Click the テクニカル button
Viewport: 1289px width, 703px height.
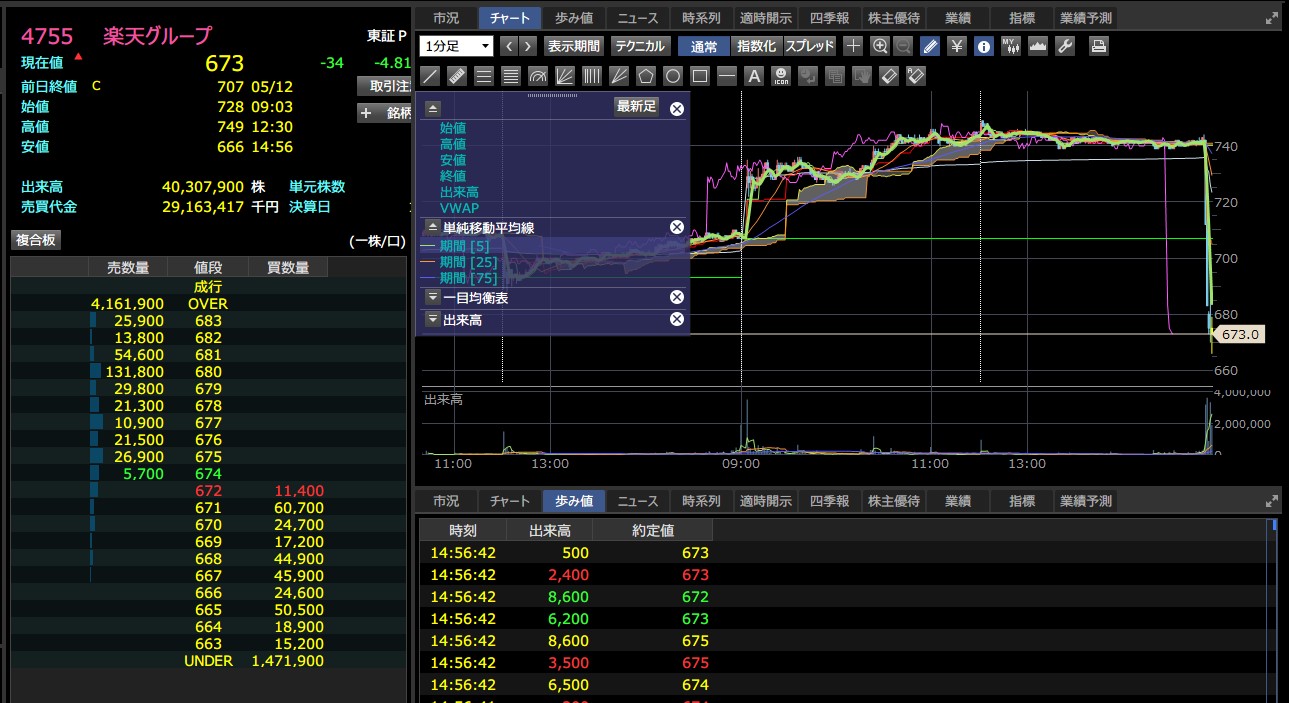[x=639, y=46]
